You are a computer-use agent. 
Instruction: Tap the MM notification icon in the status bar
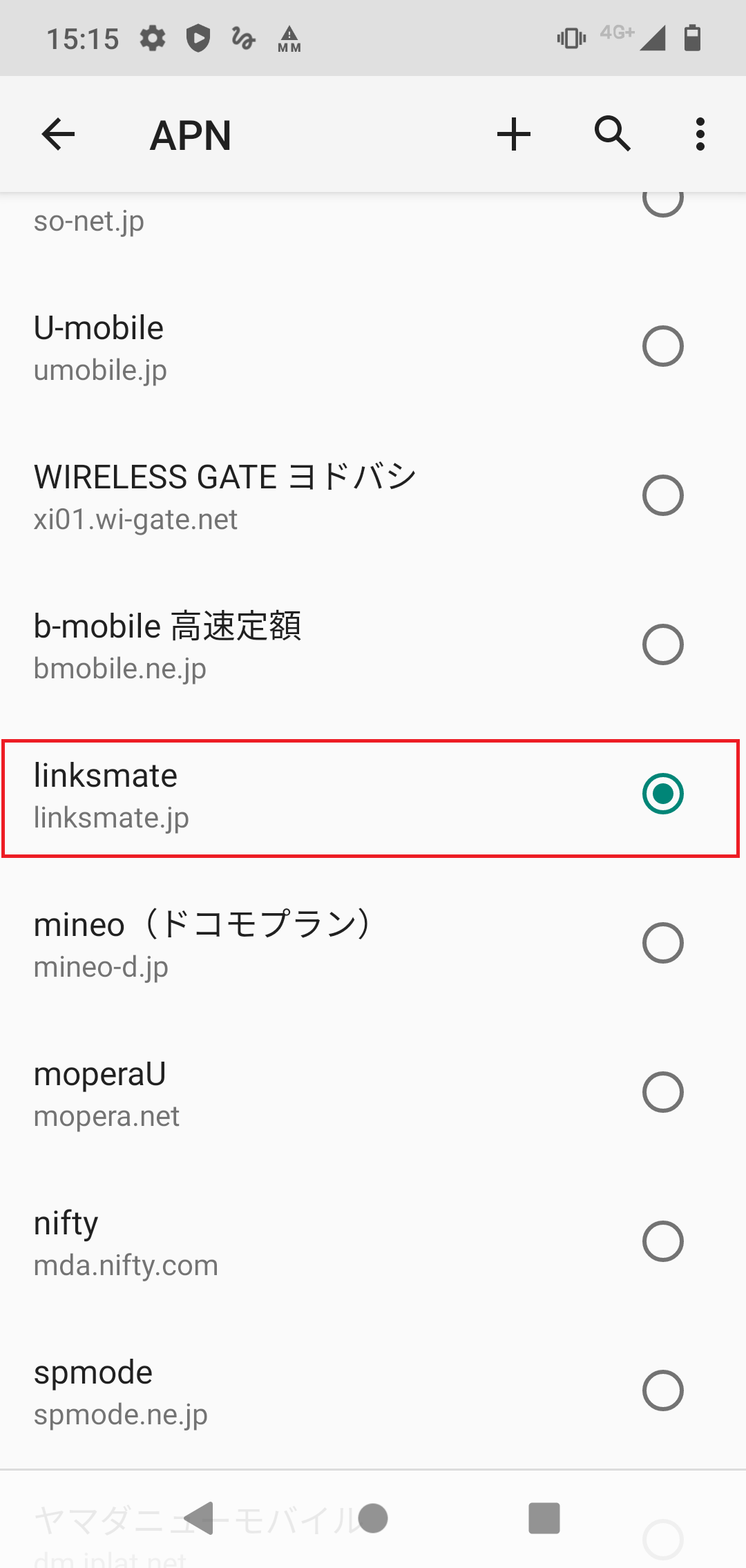[287, 38]
